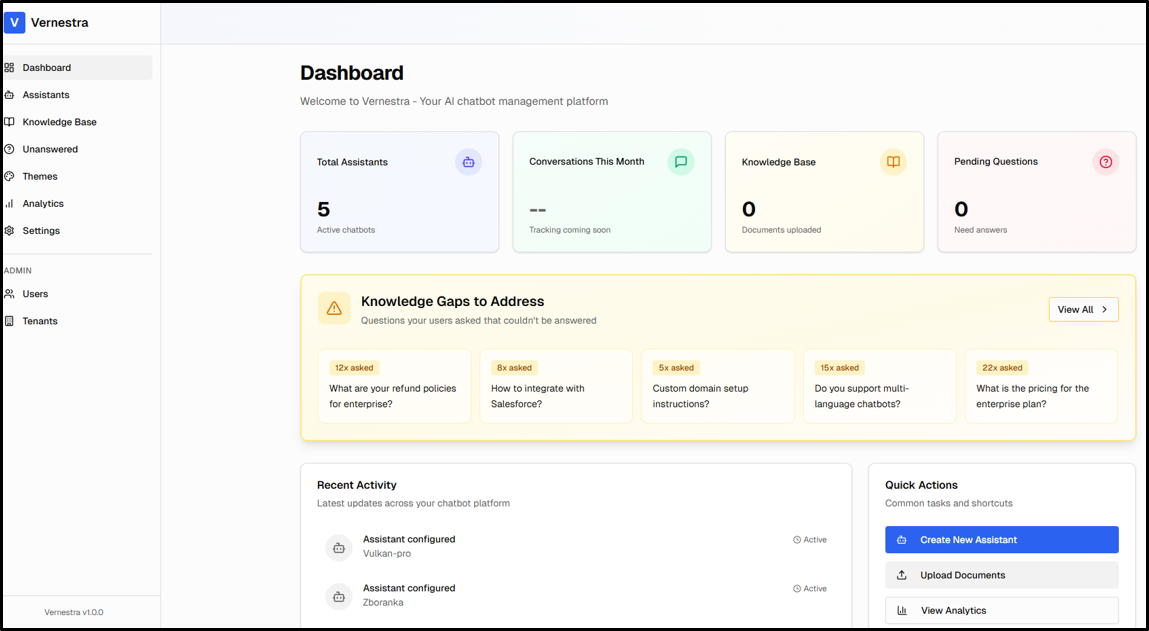Open the Unanswered section in sidebar

(x=50, y=149)
